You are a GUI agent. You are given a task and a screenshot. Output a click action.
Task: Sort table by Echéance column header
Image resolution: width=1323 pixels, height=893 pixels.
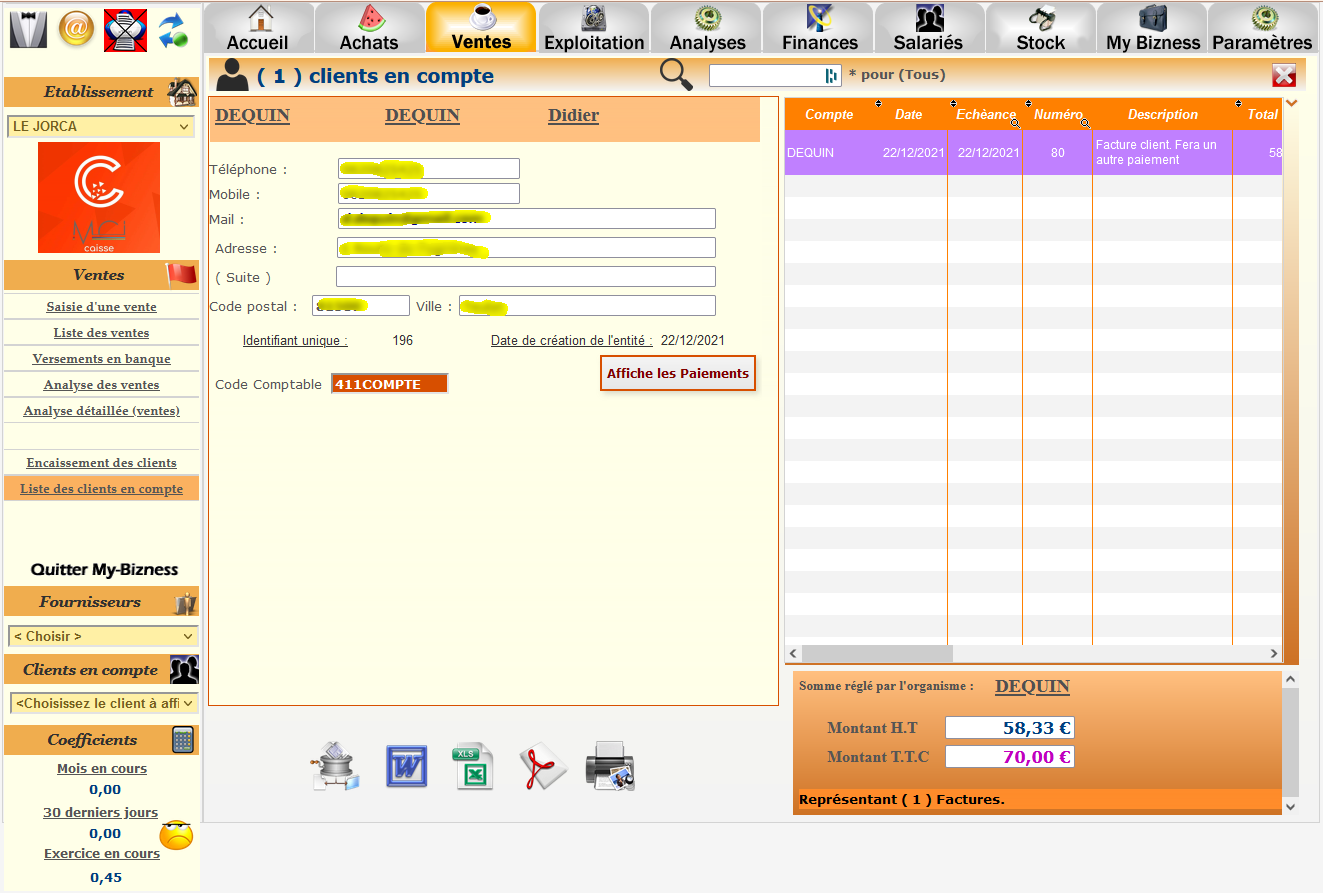point(985,115)
